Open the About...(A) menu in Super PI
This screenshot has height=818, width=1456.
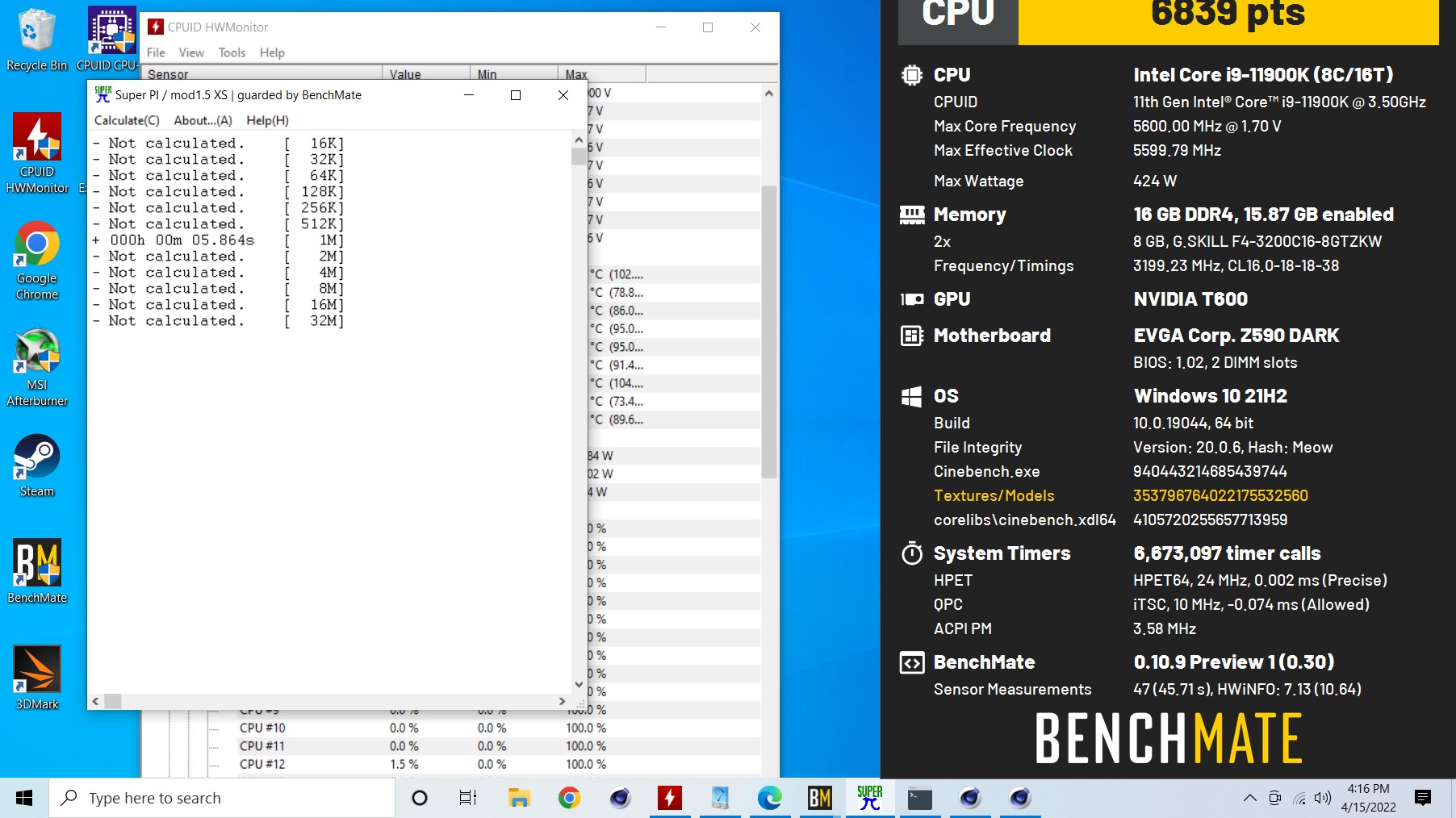(x=203, y=120)
